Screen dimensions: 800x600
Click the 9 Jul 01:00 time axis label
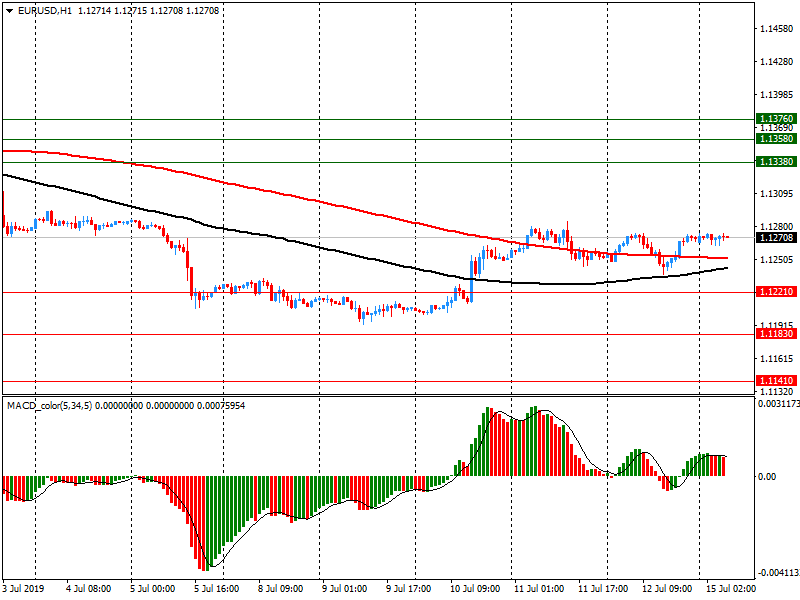pos(344,588)
